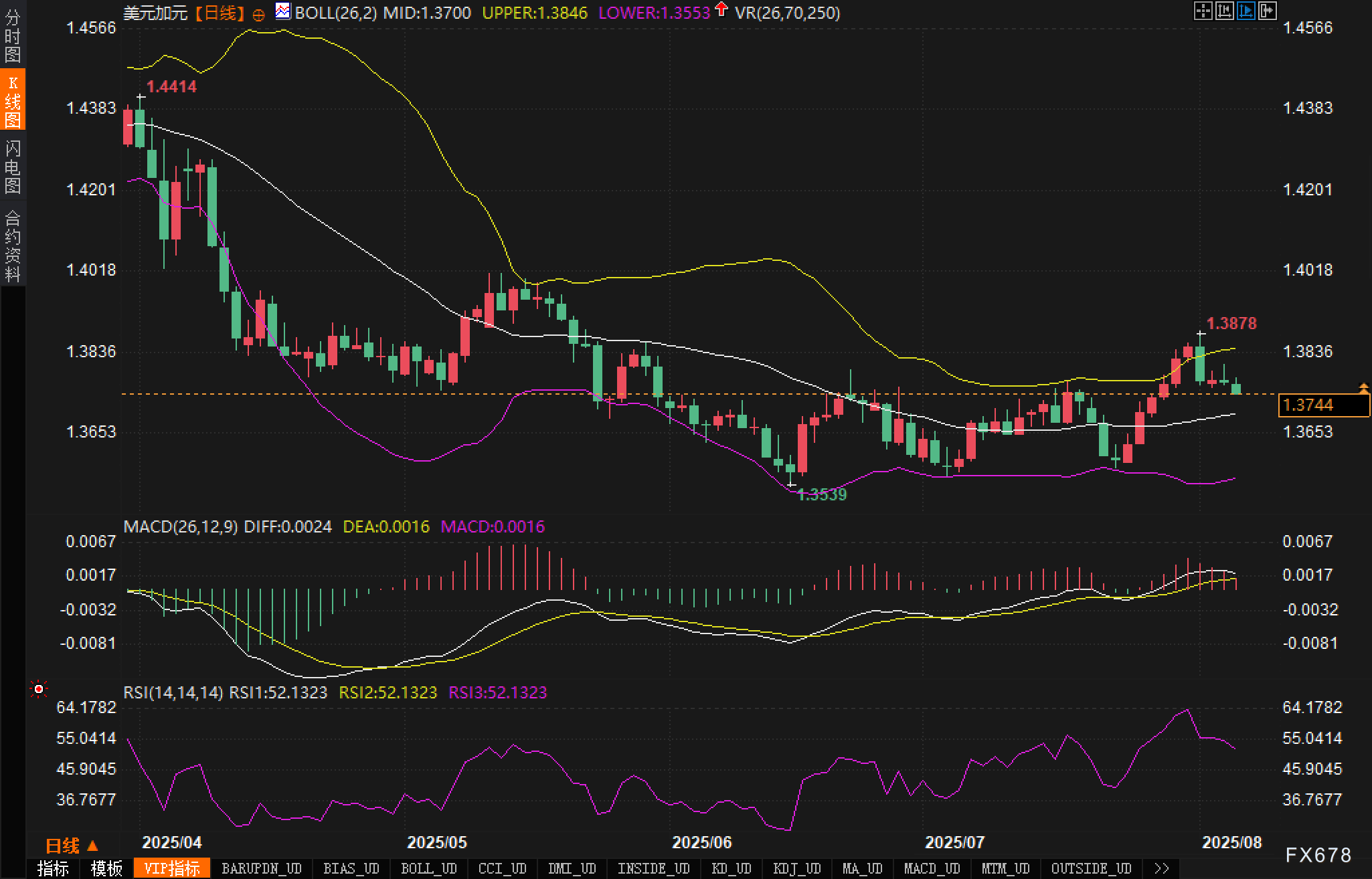1372x879 pixels.
Task: Click the orange globe icon beside 日线 title
Action: 258,15
